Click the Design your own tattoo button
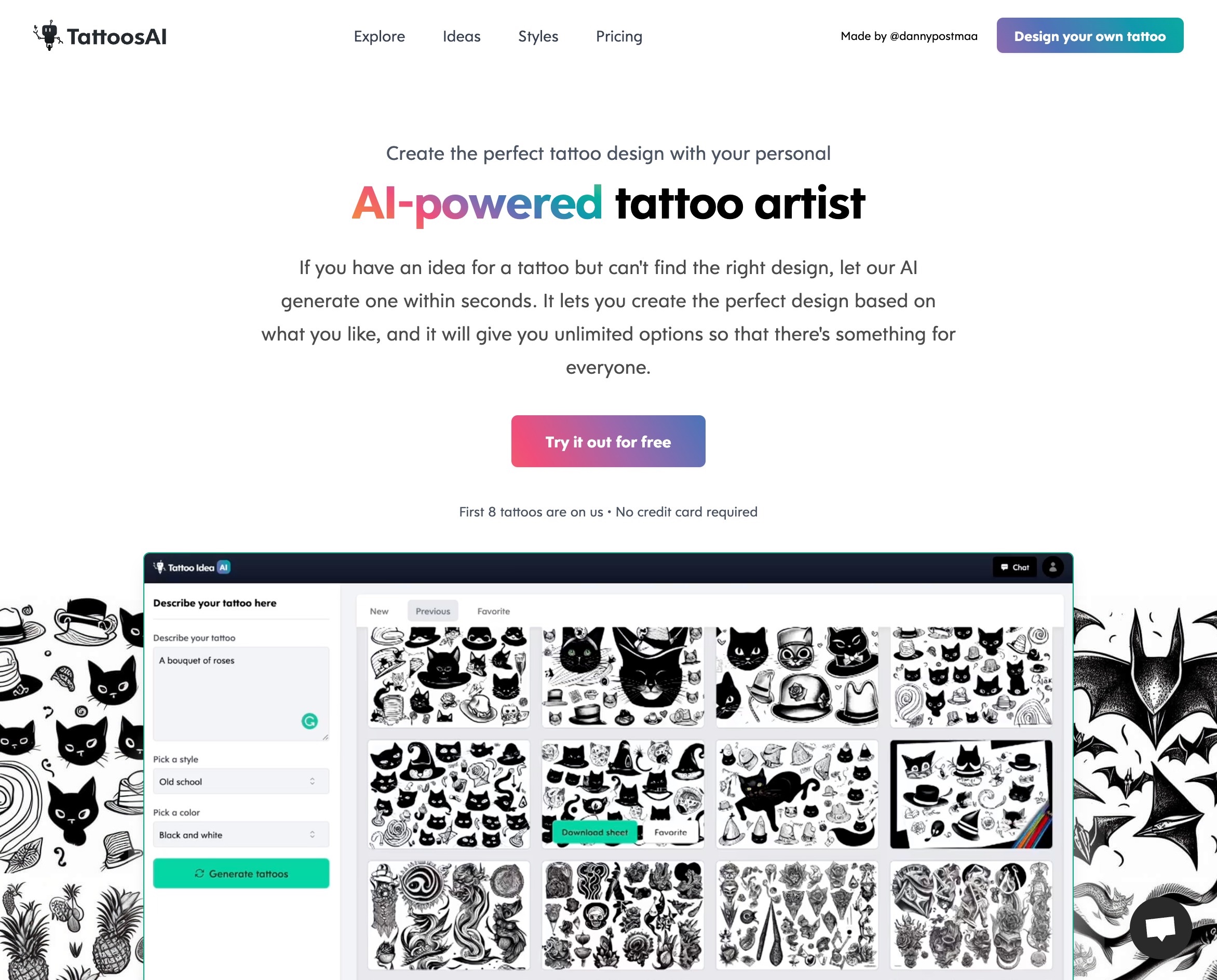The width and height of the screenshot is (1217, 980). (1089, 35)
